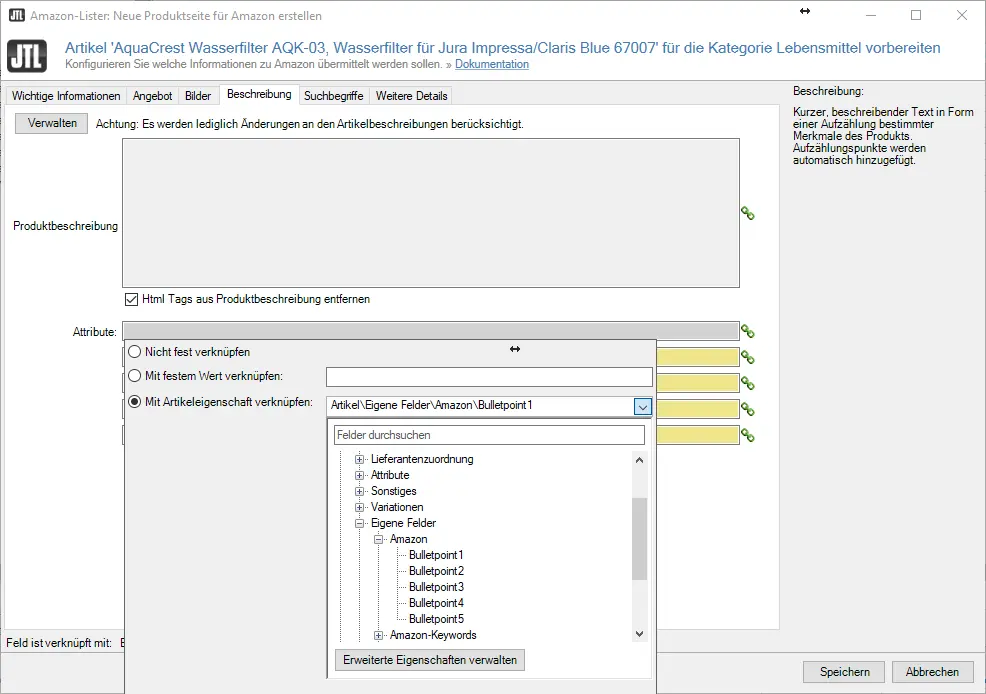
Task: Click the field tree scroll-up arrow
Action: tap(640, 460)
